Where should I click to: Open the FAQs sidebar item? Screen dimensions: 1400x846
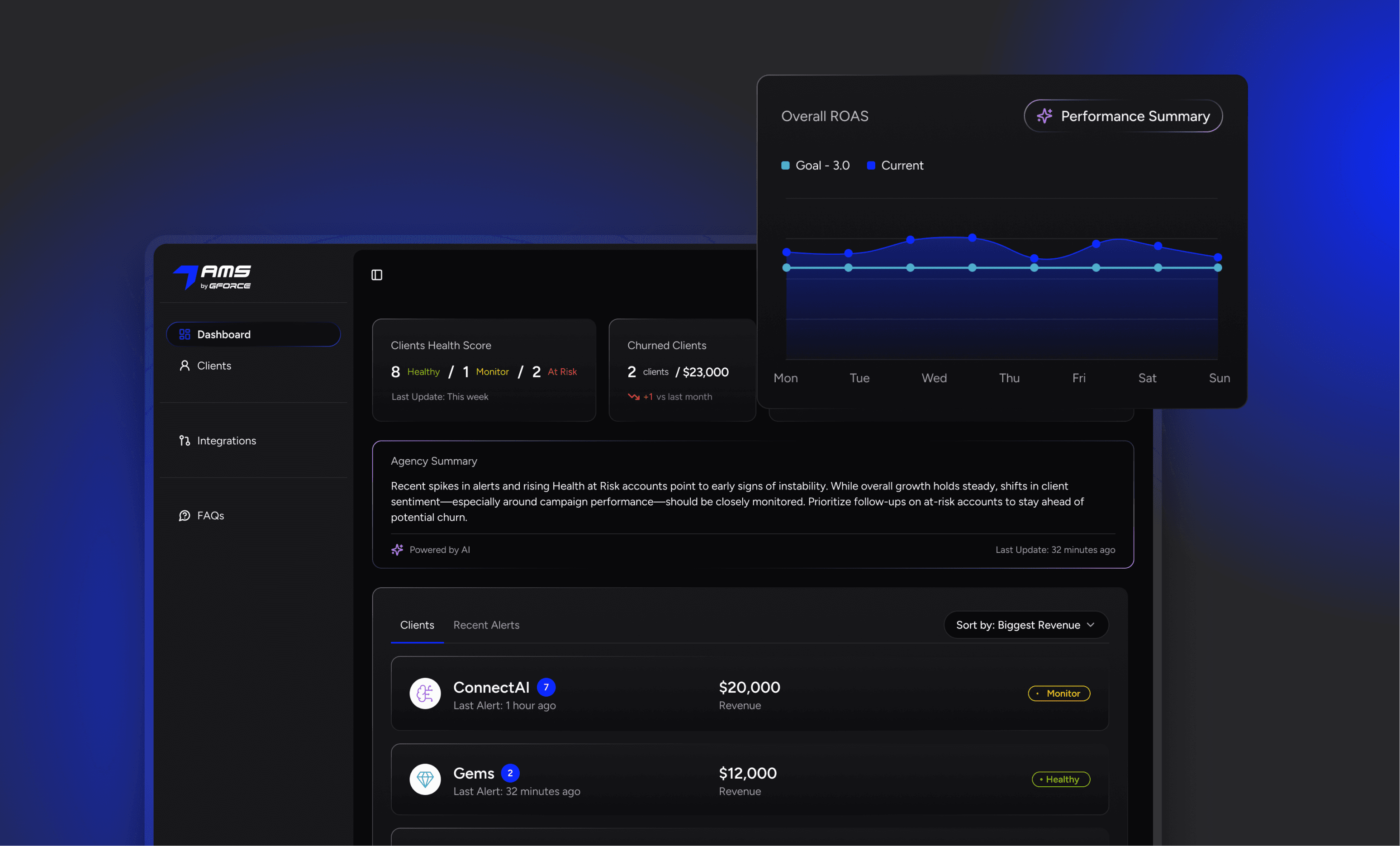[202, 515]
